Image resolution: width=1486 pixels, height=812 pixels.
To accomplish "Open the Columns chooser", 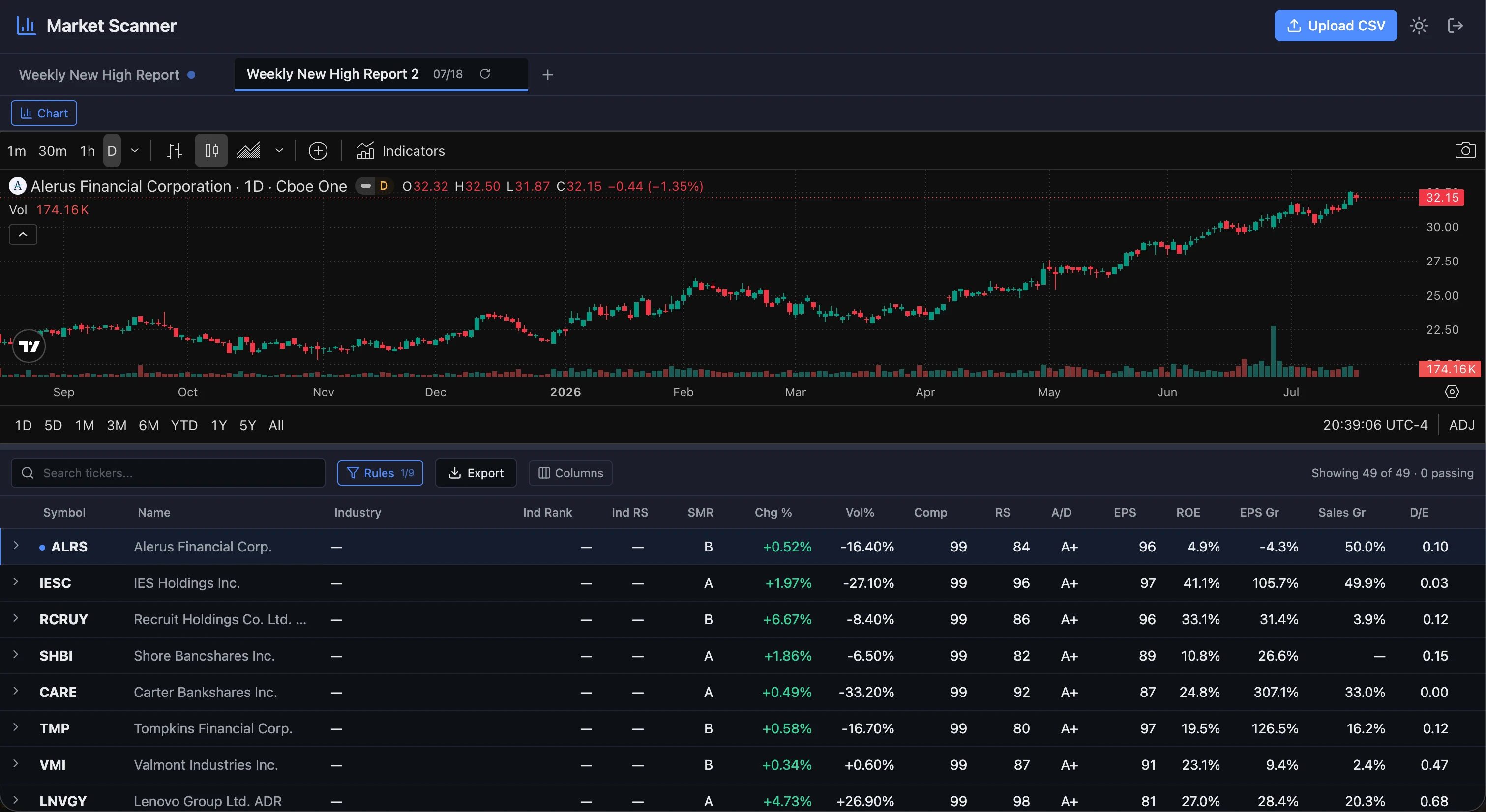I will point(570,473).
